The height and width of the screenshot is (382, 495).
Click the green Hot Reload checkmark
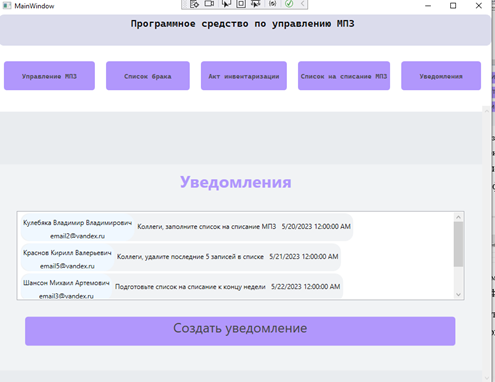[289, 4]
